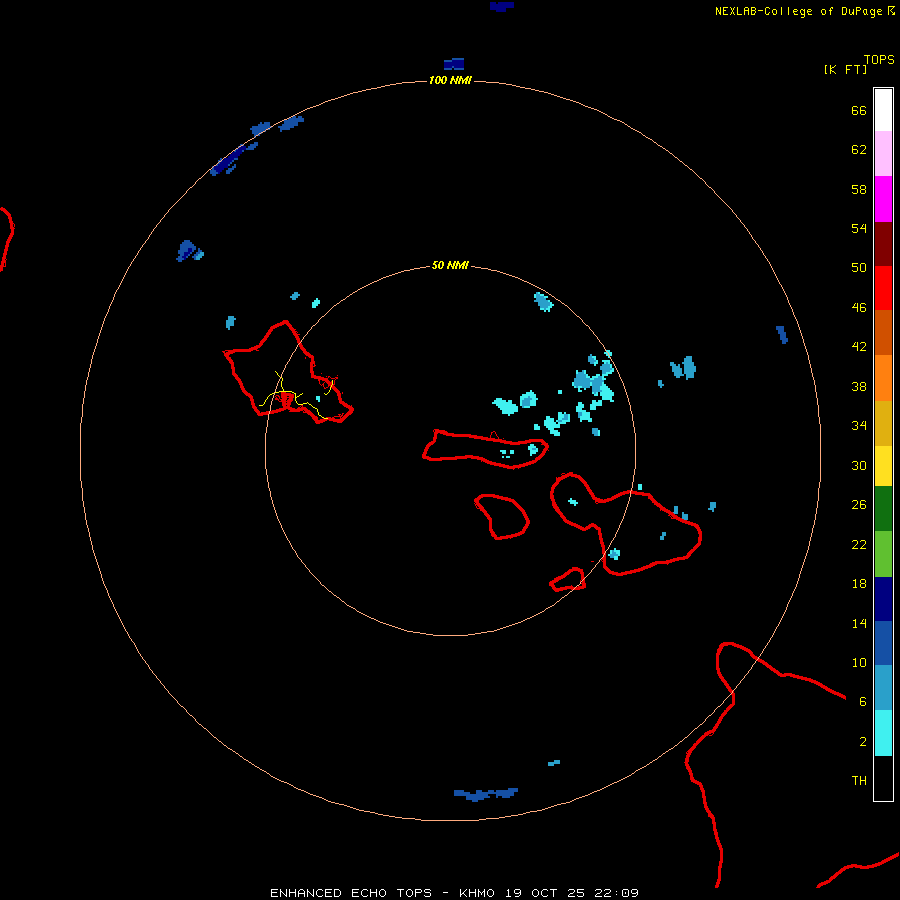
Task: Click the NEXLAB-College of DuPage credit text
Action: click(798, 11)
